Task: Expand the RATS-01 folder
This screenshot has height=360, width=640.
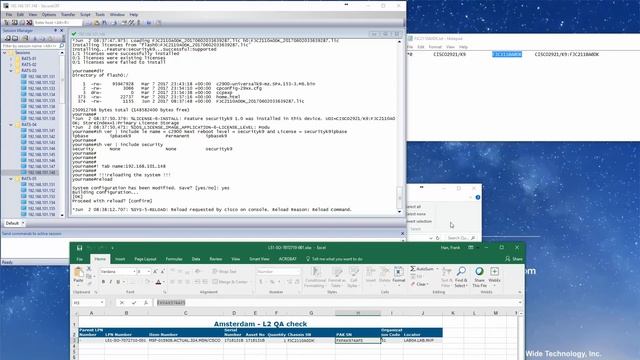Action: 11,58
